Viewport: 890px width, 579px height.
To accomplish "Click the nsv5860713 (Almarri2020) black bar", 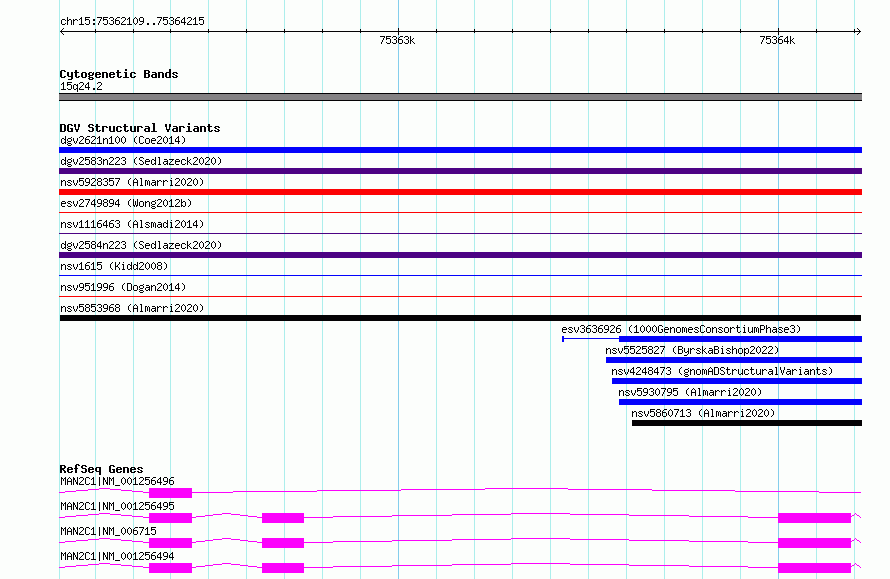I will pos(747,423).
